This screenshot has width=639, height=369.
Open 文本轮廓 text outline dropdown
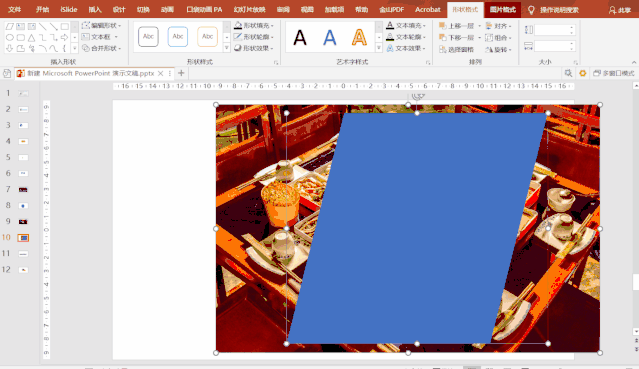coord(406,37)
